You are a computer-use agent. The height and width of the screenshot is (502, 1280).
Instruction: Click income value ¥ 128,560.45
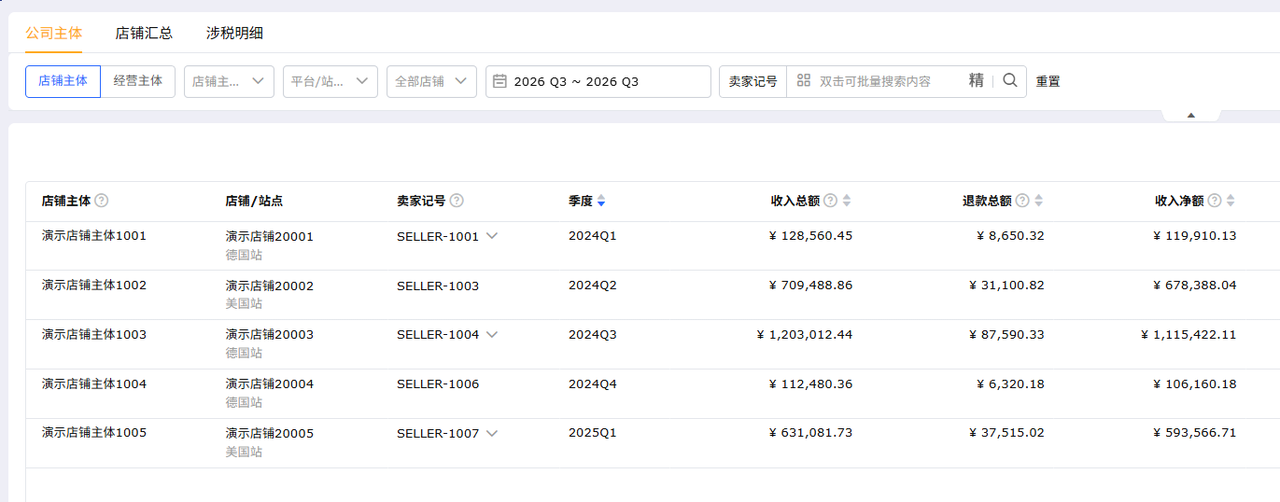(811, 236)
